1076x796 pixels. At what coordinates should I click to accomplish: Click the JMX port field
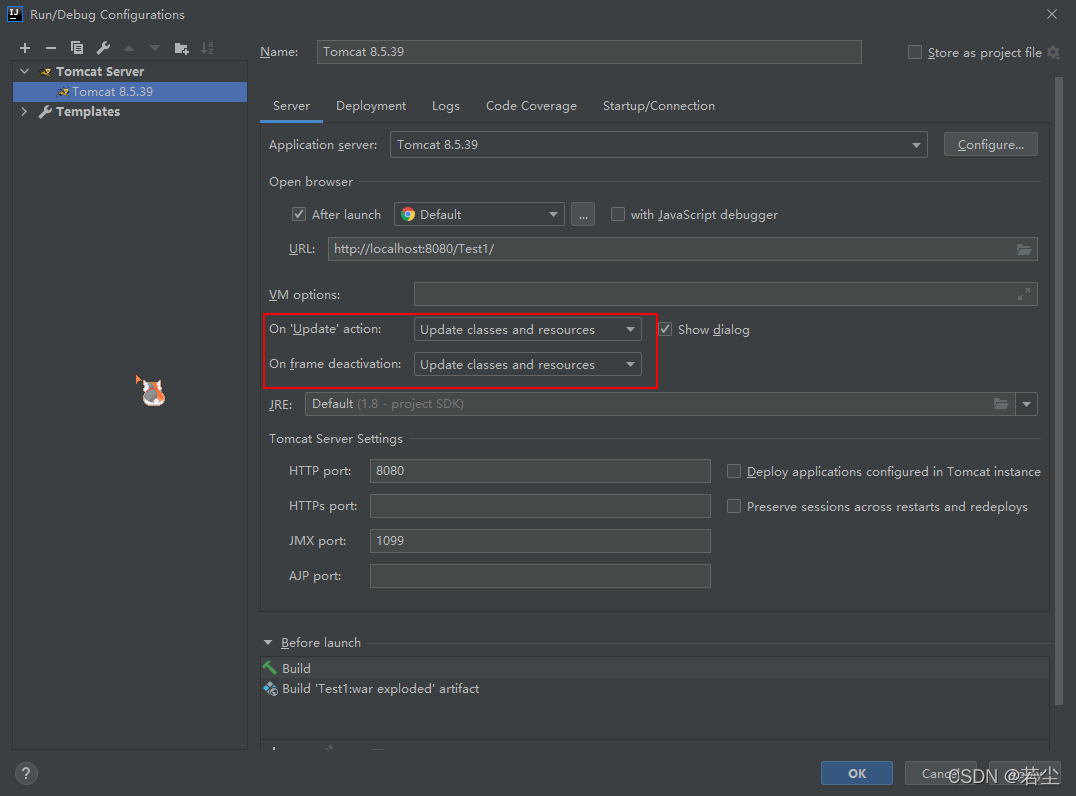[540, 541]
